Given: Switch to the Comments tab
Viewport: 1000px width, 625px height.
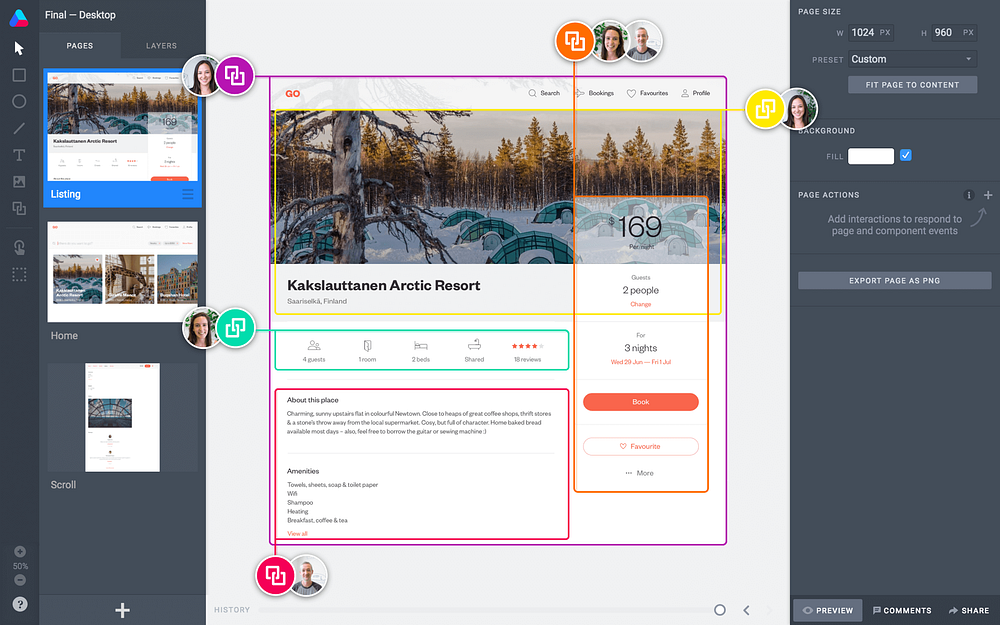Looking at the screenshot, I should tap(902, 610).
